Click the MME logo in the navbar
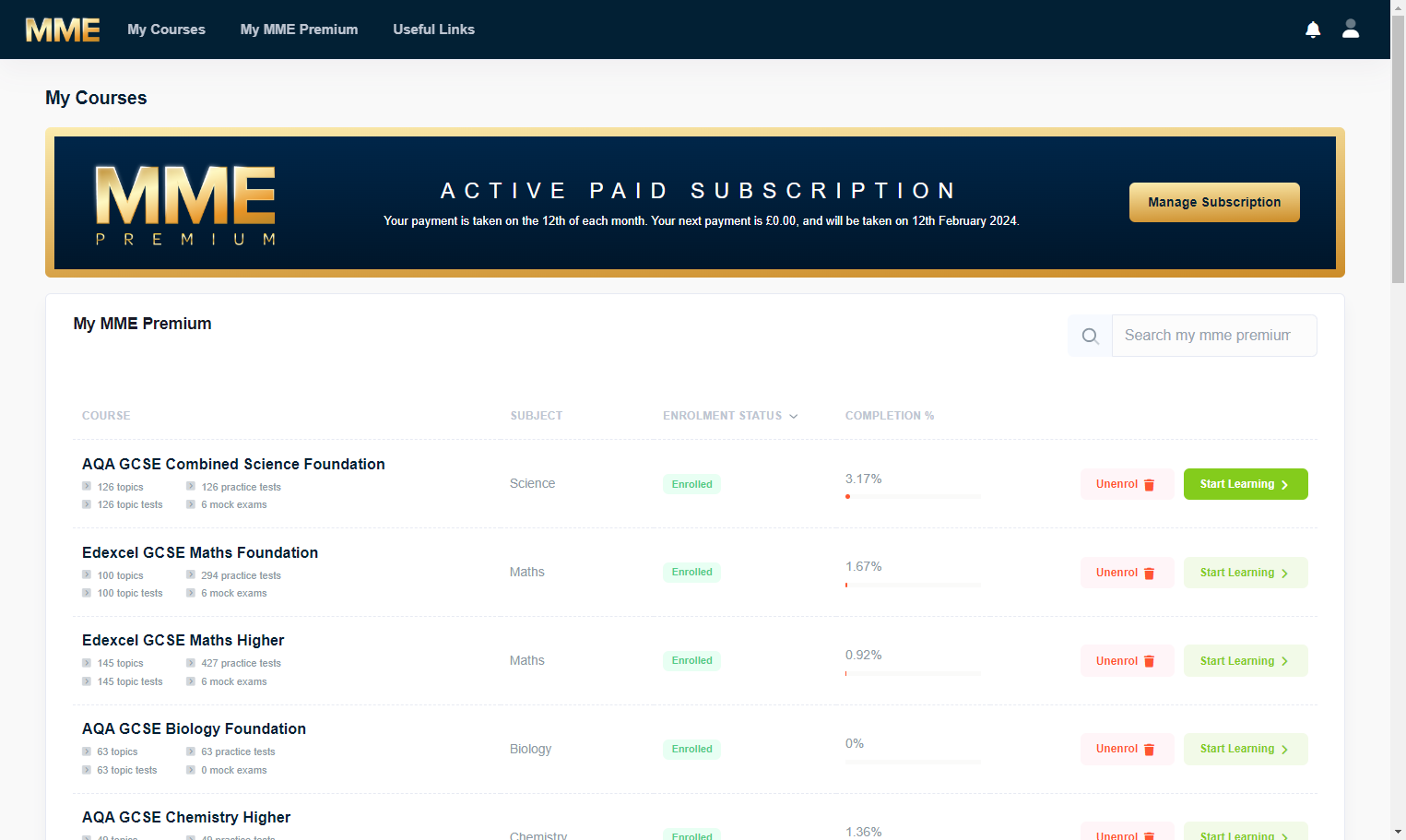The image size is (1406, 840). click(x=63, y=30)
